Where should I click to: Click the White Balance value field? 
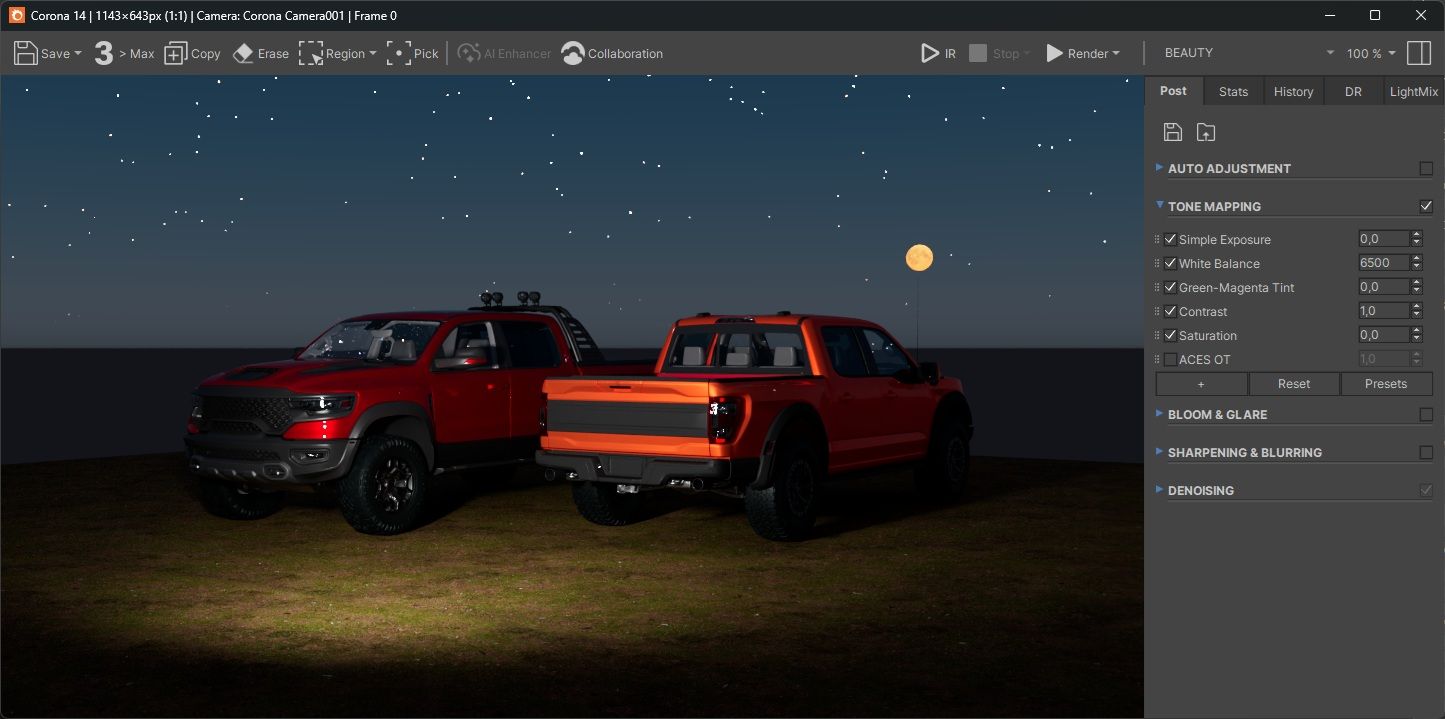[x=1383, y=263]
